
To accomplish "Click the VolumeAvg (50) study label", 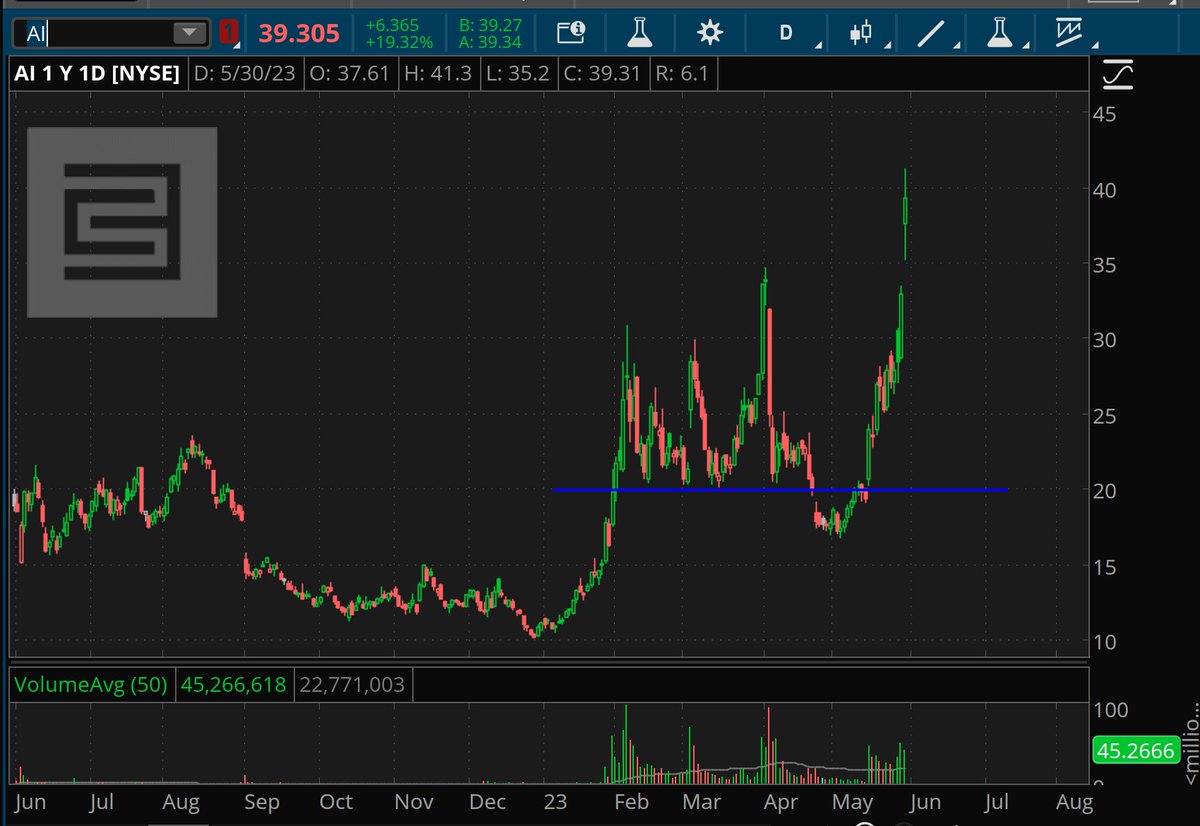I will click(92, 685).
